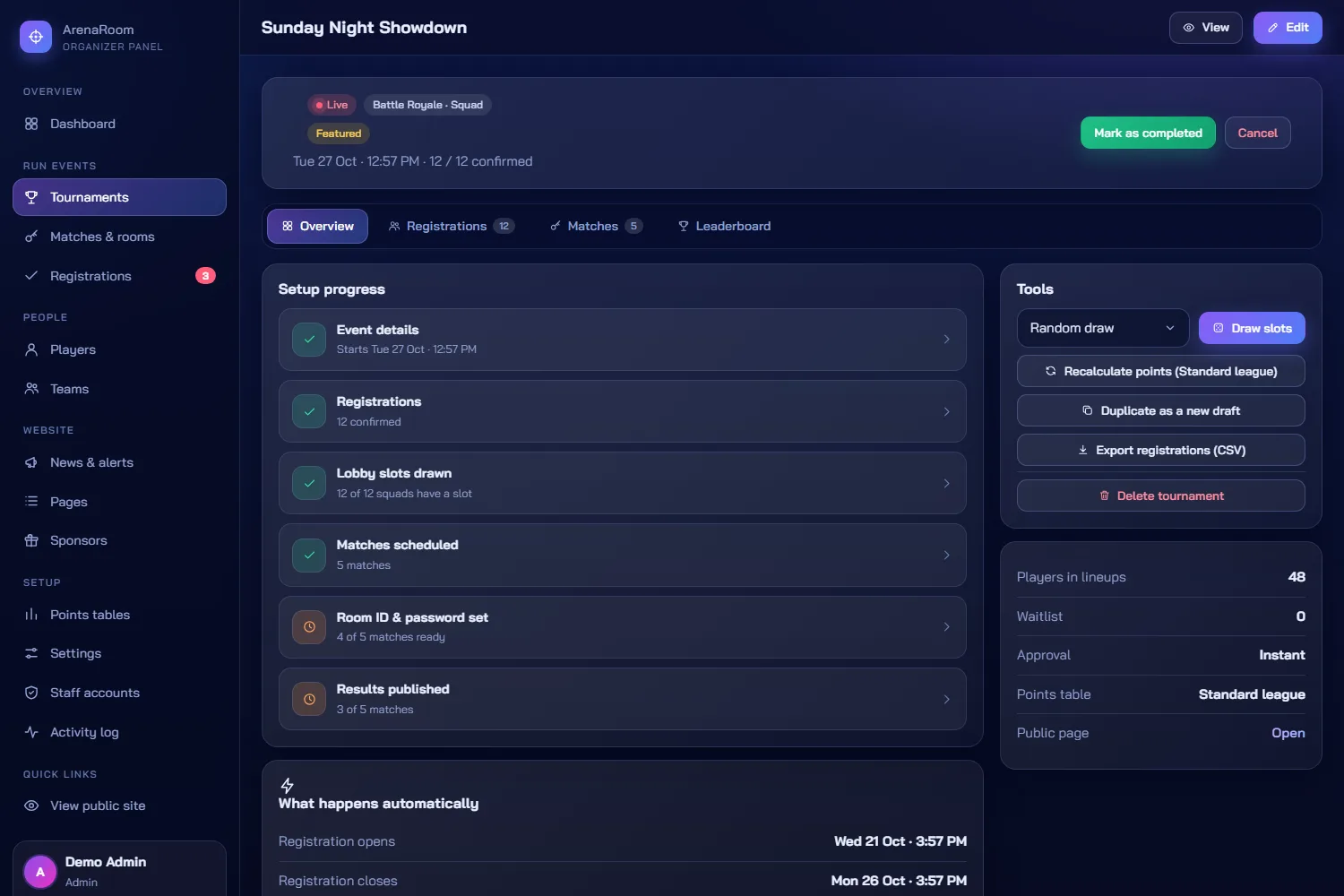Click the Live status pill
Image resolution: width=1344 pixels, height=896 pixels.
332,105
